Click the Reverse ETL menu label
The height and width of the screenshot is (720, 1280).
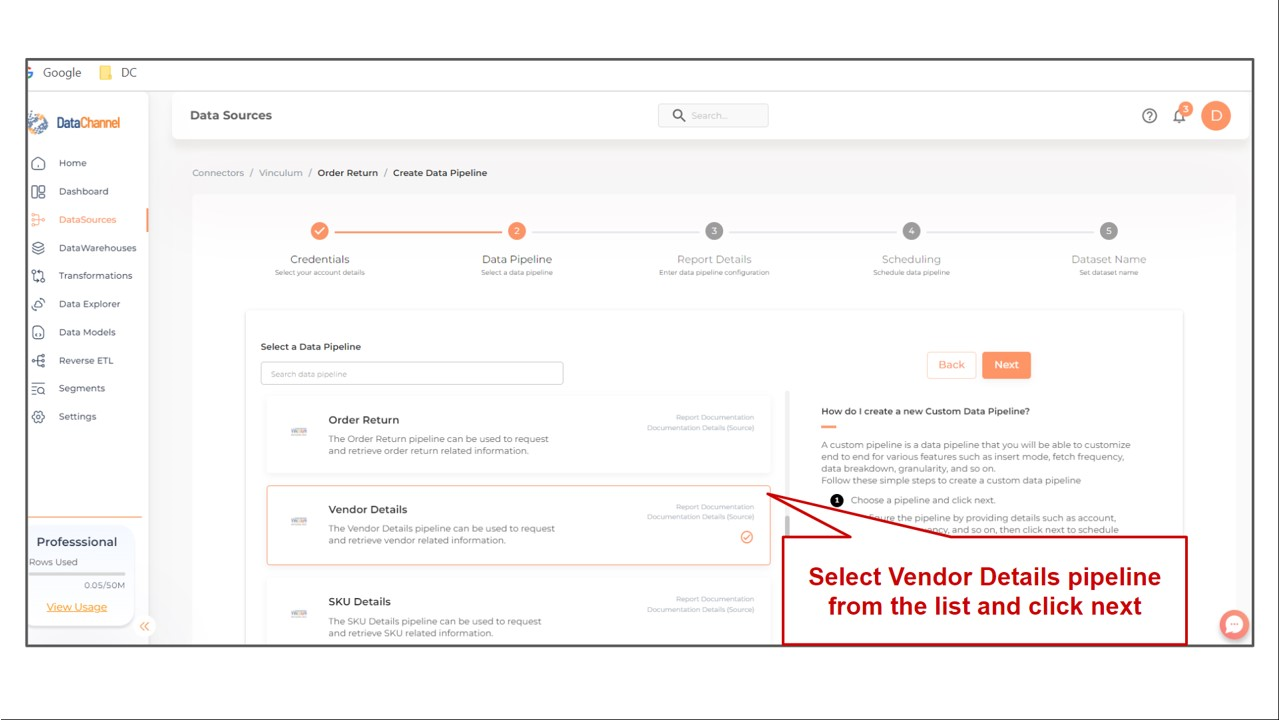pos(86,360)
